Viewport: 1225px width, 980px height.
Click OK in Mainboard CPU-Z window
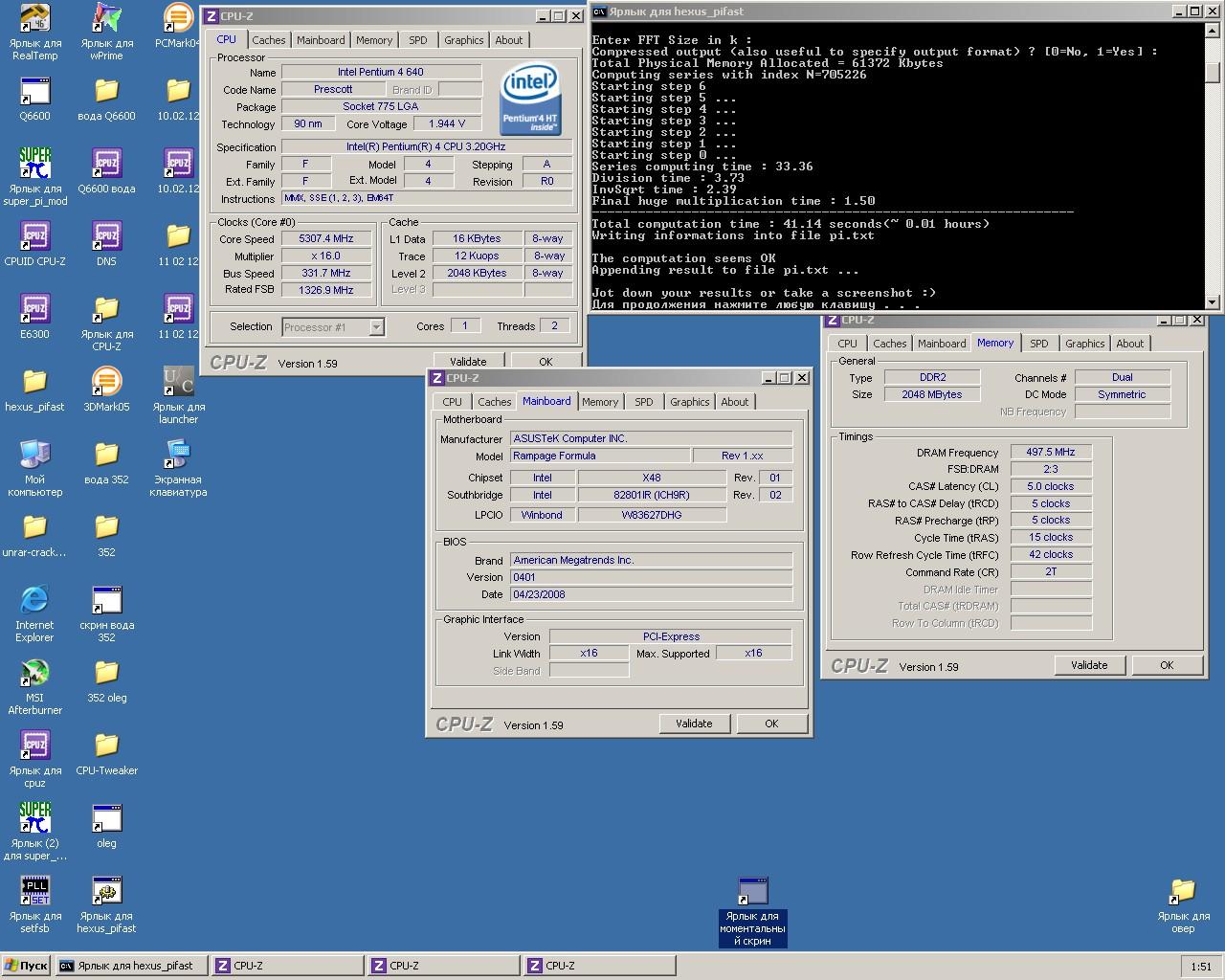pos(771,724)
